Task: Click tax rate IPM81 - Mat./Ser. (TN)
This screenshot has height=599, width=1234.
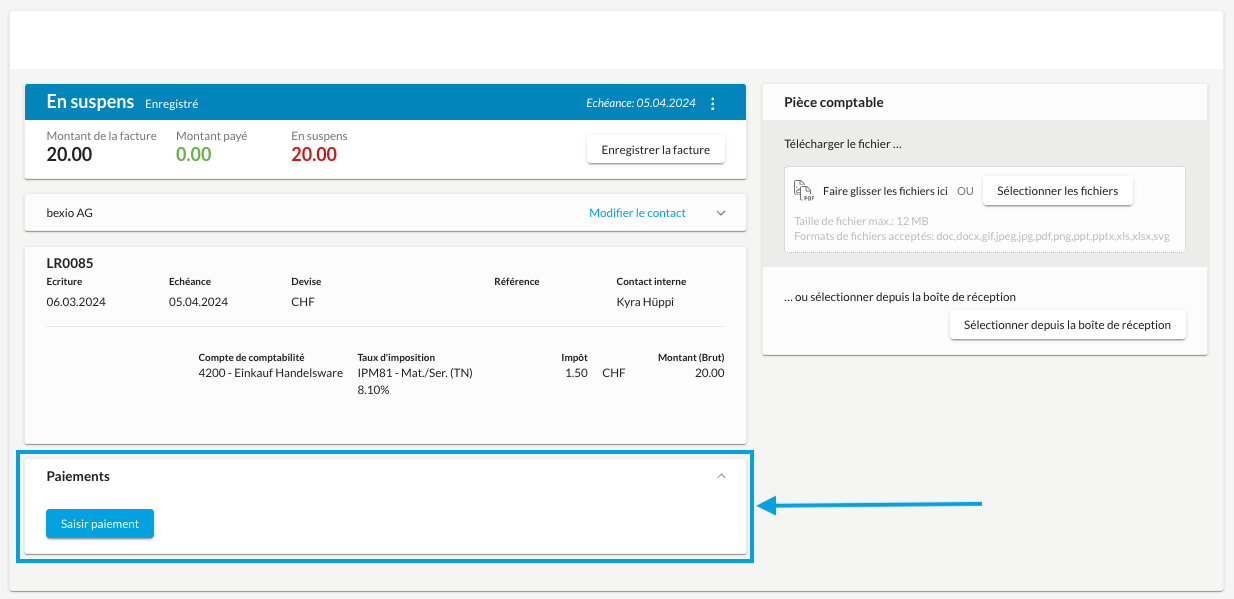Action: coord(415,373)
